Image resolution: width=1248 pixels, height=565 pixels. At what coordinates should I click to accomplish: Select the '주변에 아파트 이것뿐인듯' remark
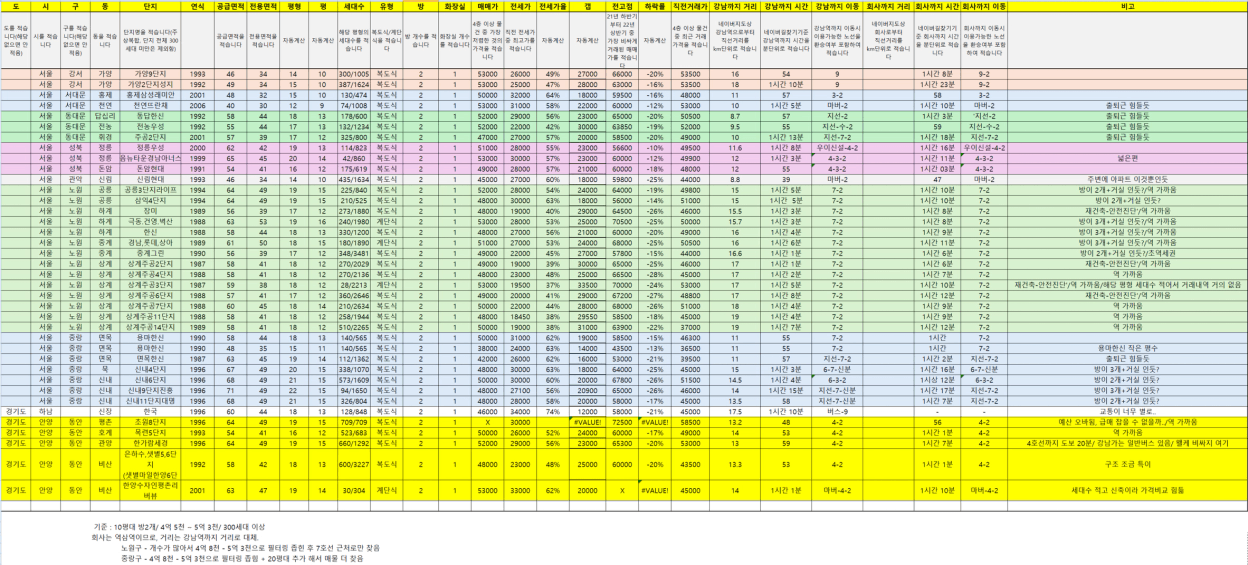click(1127, 179)
